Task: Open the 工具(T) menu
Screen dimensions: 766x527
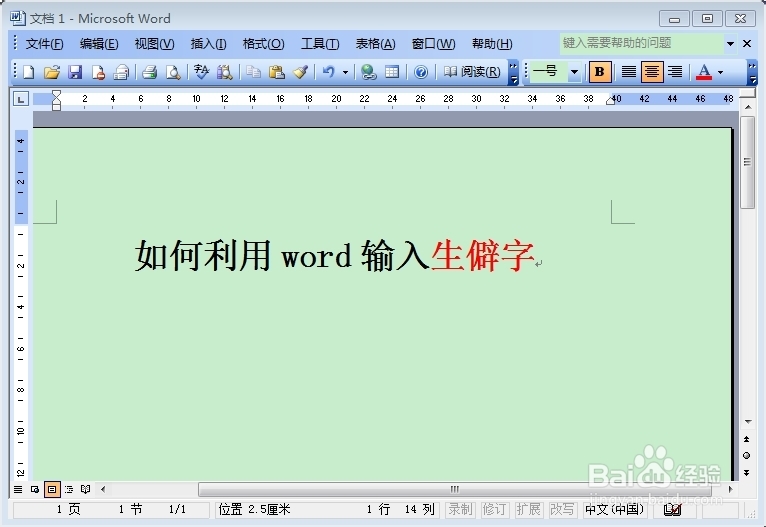Action: (x=320, y=44)
